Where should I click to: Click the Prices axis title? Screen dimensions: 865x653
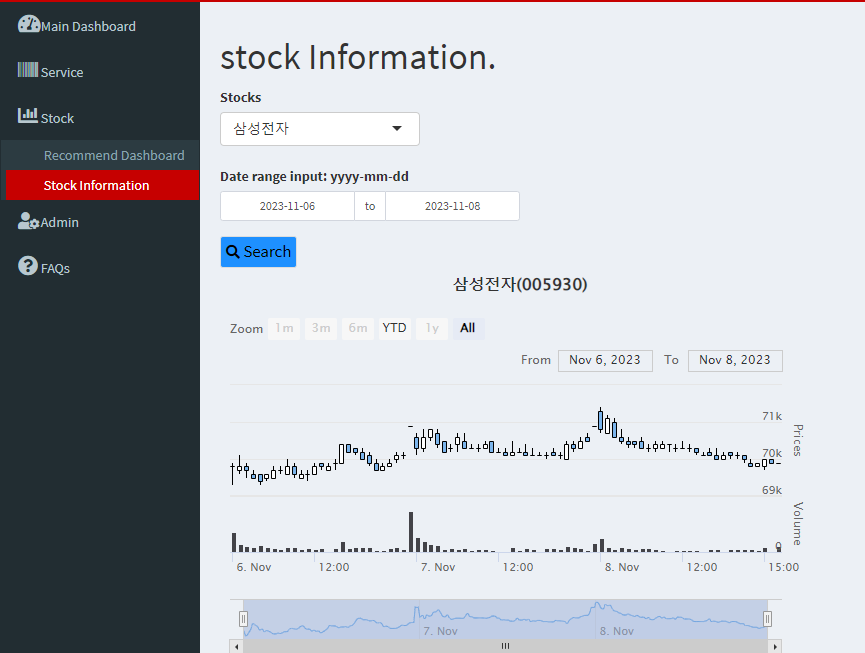tap(798, 440)
